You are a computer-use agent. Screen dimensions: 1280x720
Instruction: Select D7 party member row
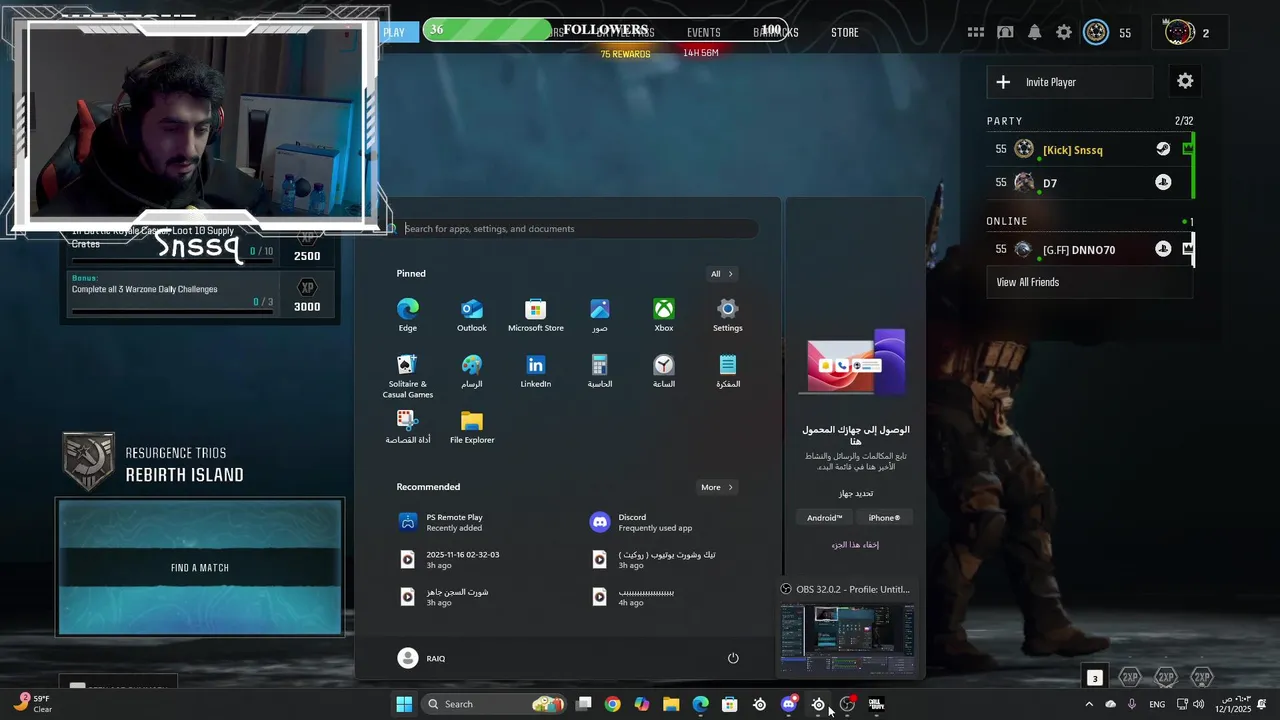point(1090,182)
